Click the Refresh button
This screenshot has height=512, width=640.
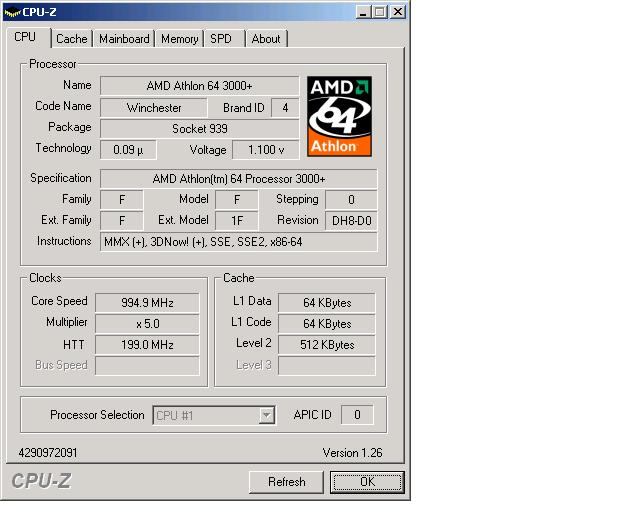pyautogui.click(x=286, y=482)
